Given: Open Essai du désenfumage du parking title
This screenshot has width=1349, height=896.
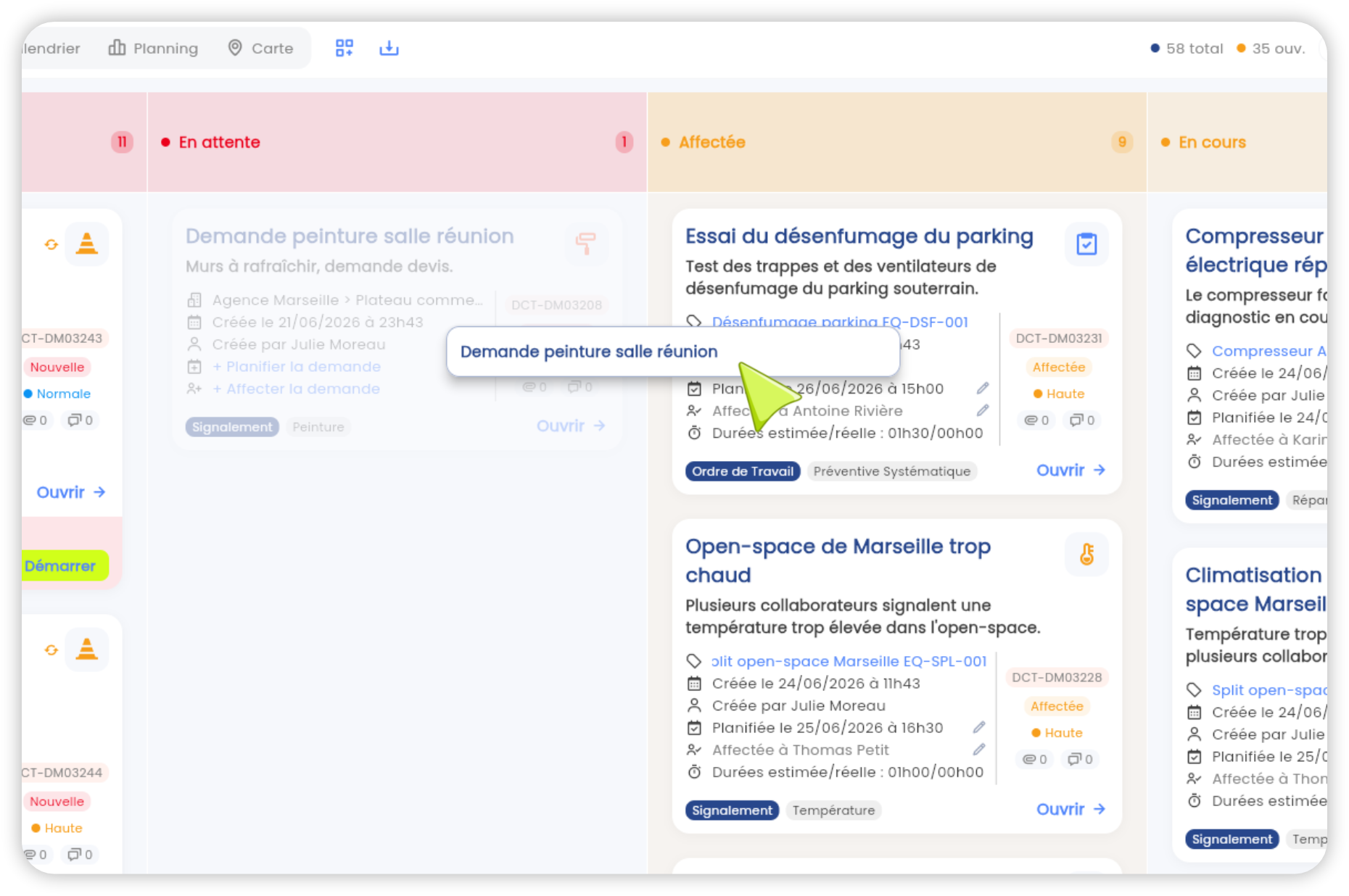Looking at the screenshot, I should point(859,236).
